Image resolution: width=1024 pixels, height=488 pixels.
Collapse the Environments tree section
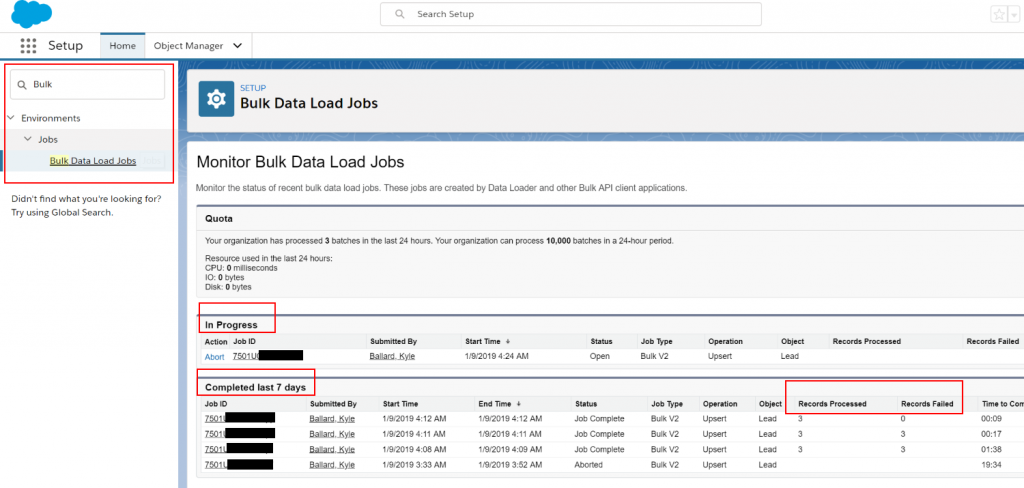click(x=10, y=118)
